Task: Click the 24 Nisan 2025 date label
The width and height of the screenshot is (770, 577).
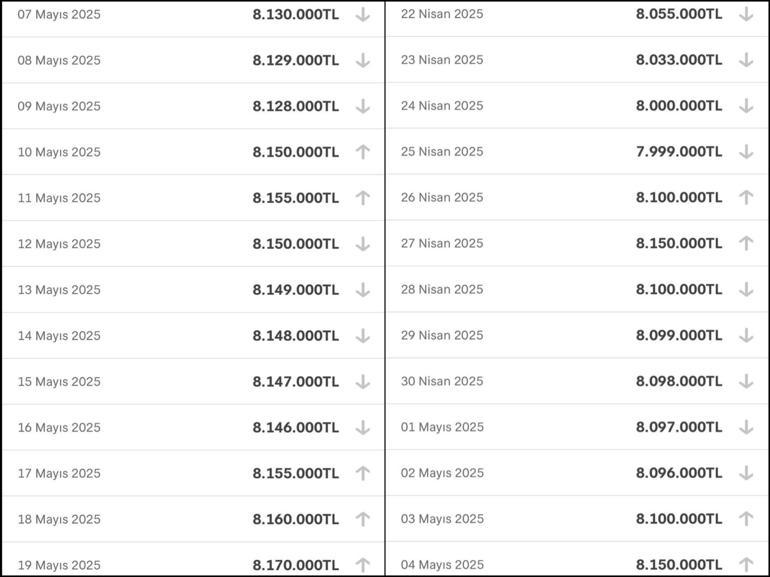Action: click(x=442, y=106)
